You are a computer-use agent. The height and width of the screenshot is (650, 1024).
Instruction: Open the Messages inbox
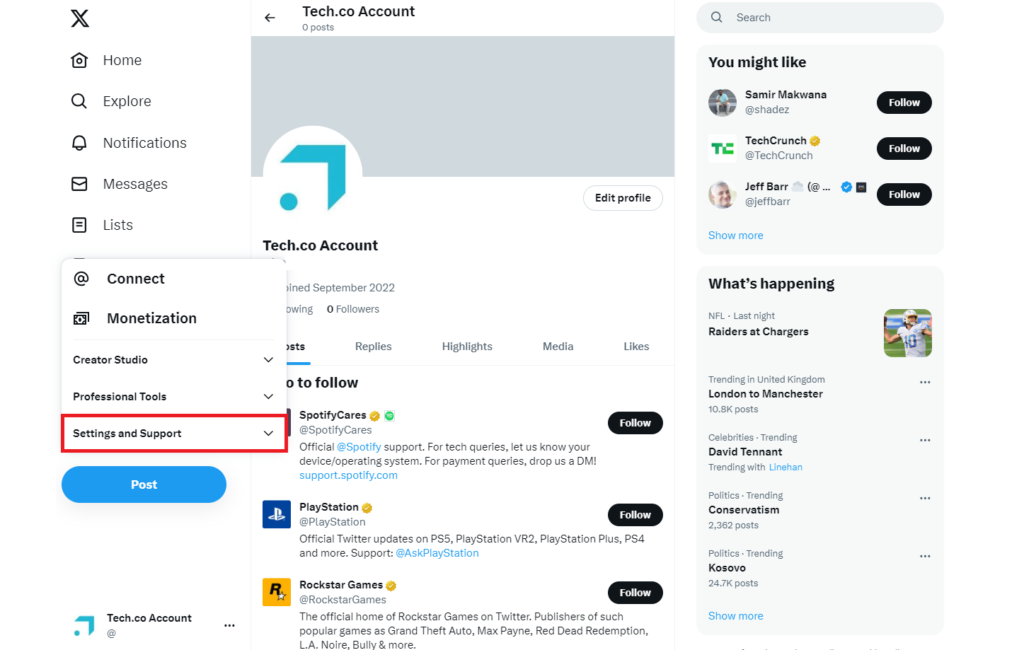pyautogui.click(x=135, y=183)
